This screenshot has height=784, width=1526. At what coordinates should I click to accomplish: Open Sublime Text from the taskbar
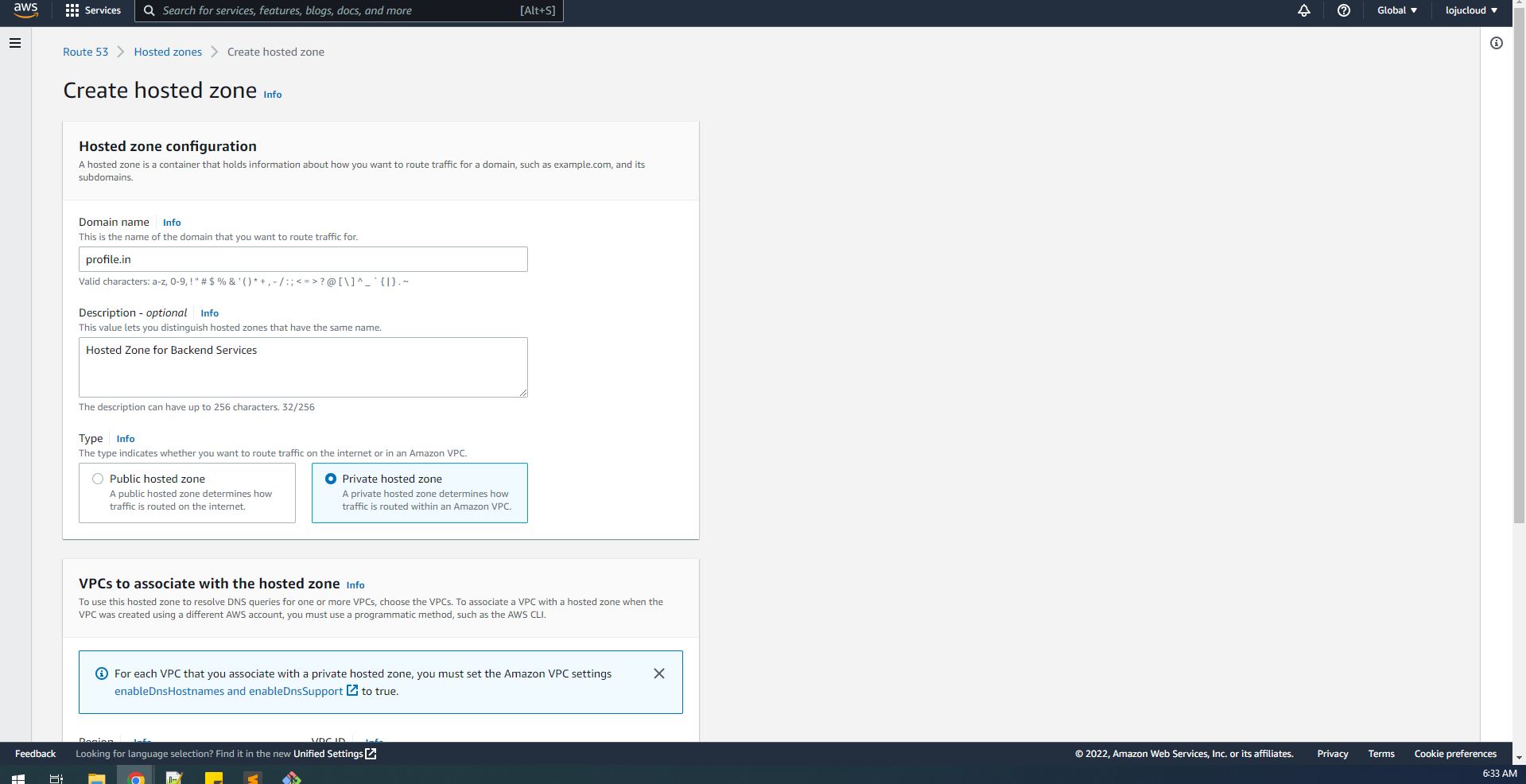(x=252, y=777)
